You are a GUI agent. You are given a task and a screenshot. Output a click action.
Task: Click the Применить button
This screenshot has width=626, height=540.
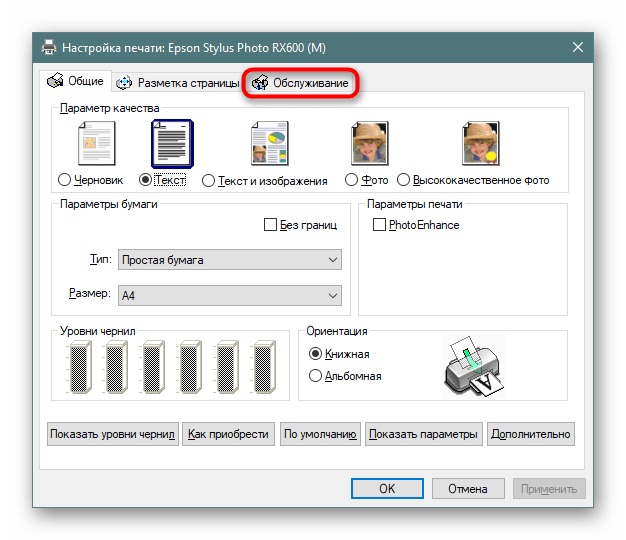[x=549, y=489]
